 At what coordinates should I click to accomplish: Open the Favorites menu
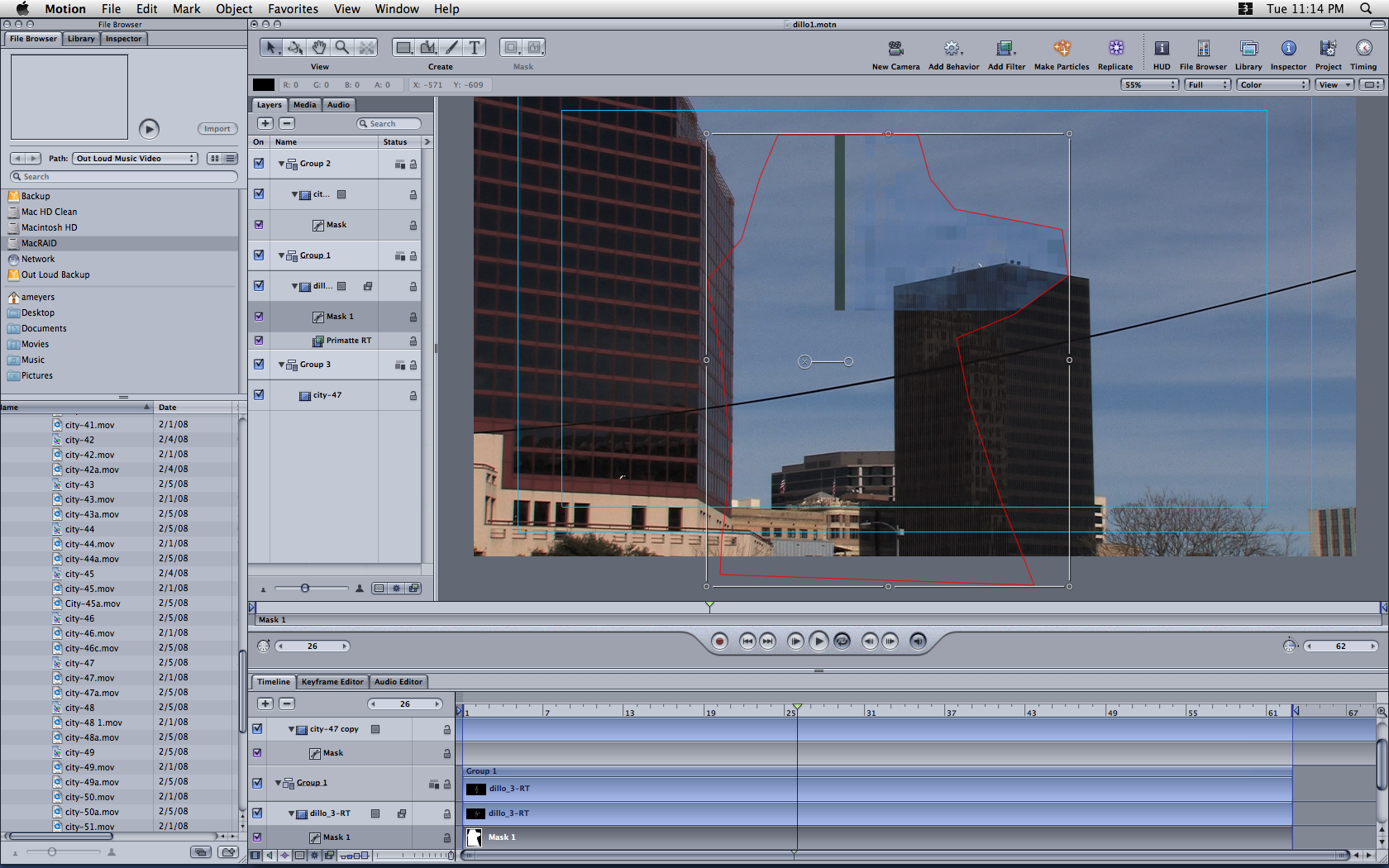(293, 9)
